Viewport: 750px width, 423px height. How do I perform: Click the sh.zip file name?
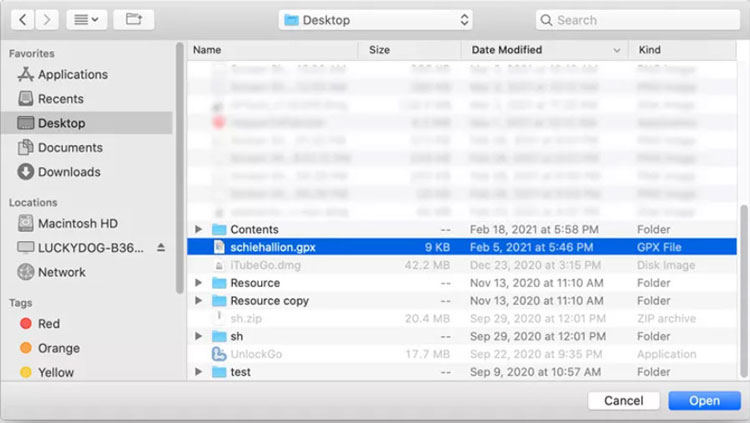(x=246, y=319)
